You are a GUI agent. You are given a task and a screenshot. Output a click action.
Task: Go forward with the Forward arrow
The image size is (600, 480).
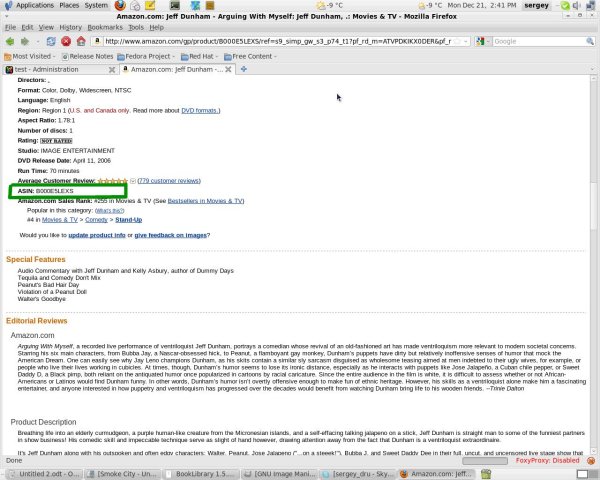[25, 41]
